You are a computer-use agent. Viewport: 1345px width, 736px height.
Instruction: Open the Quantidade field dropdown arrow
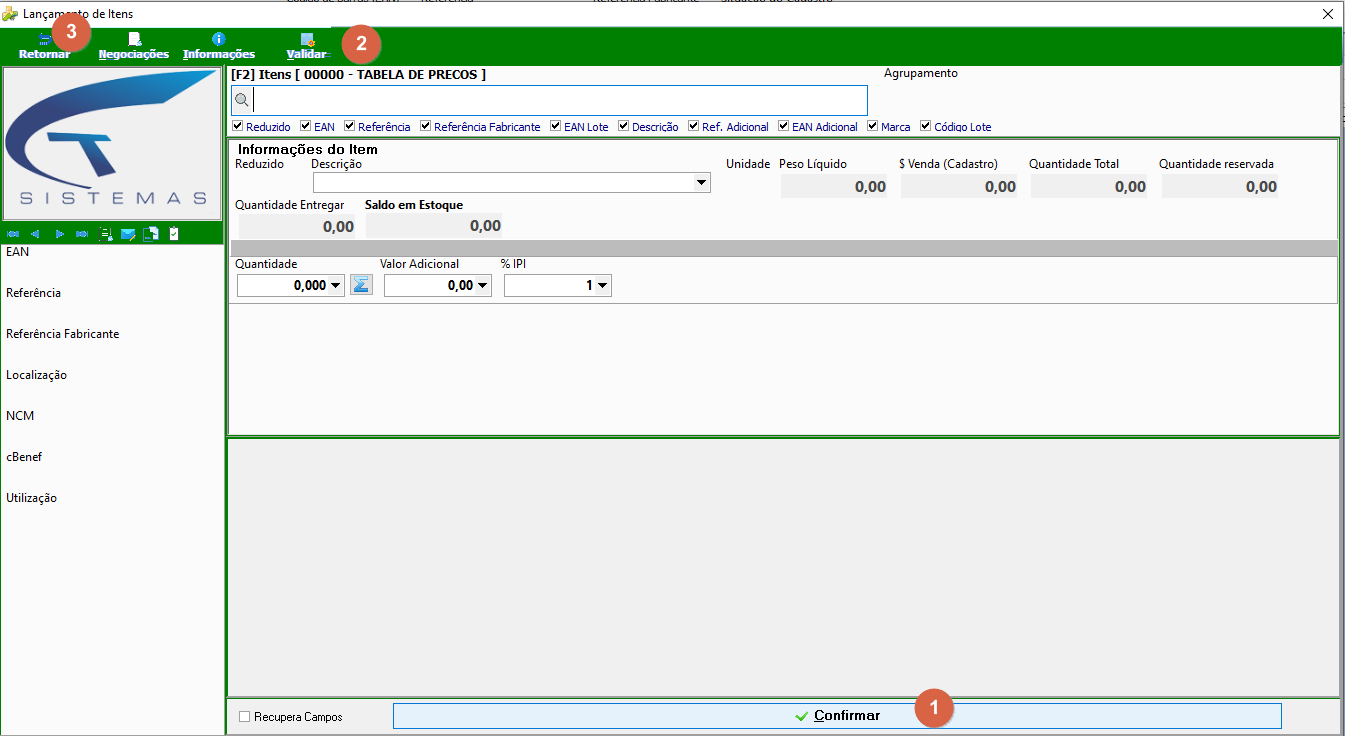coord(336,286)
